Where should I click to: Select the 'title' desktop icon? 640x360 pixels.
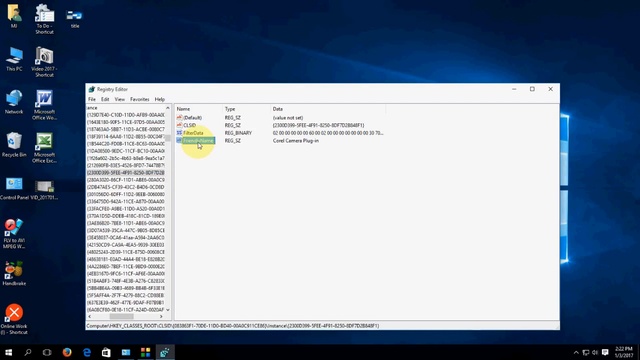(75, 19)
